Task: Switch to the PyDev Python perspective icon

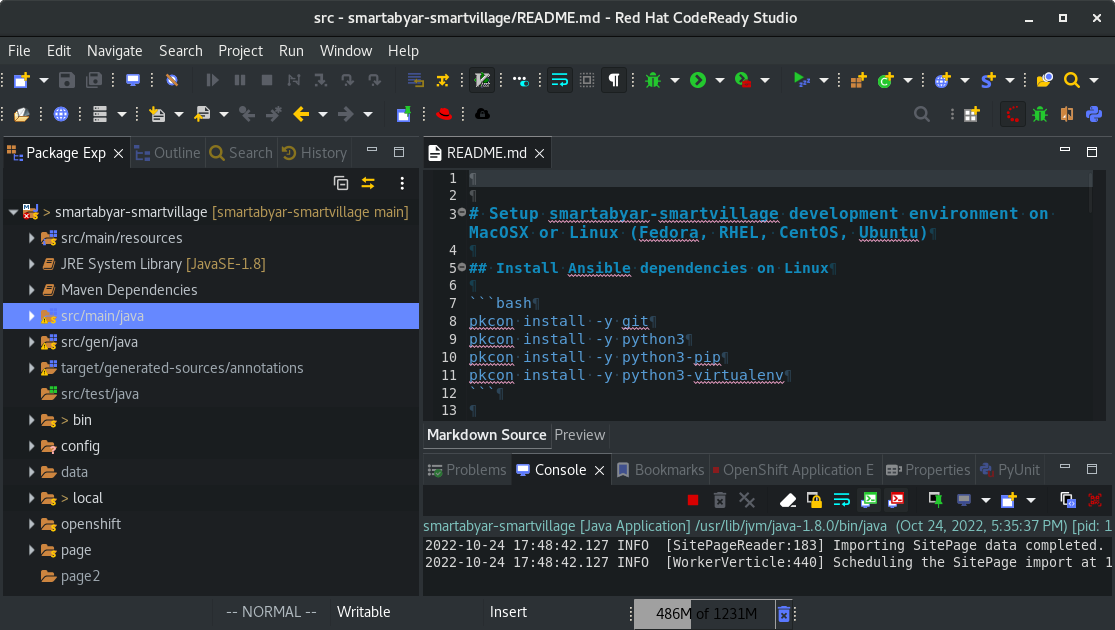Action: pyautogui.click(x=1094, y=114)
